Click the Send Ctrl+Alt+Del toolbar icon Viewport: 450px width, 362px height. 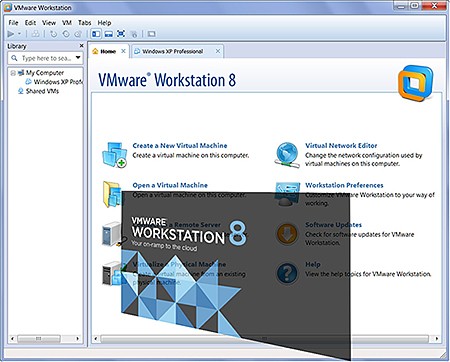[36, 34]
